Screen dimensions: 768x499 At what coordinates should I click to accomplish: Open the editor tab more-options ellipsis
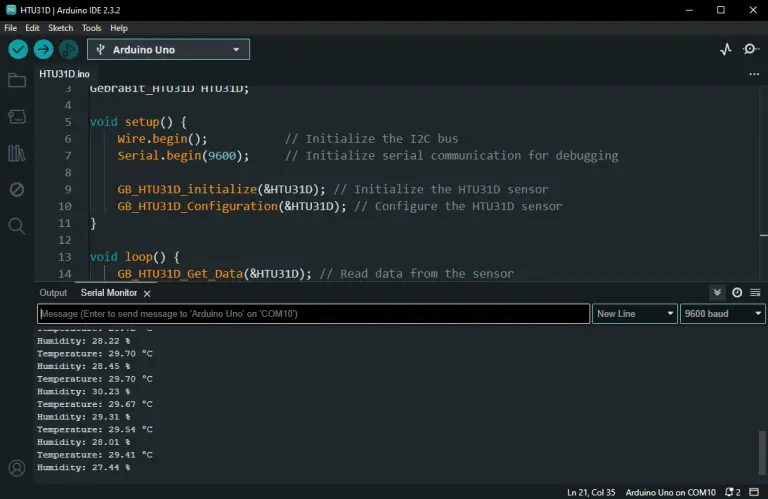754,74
